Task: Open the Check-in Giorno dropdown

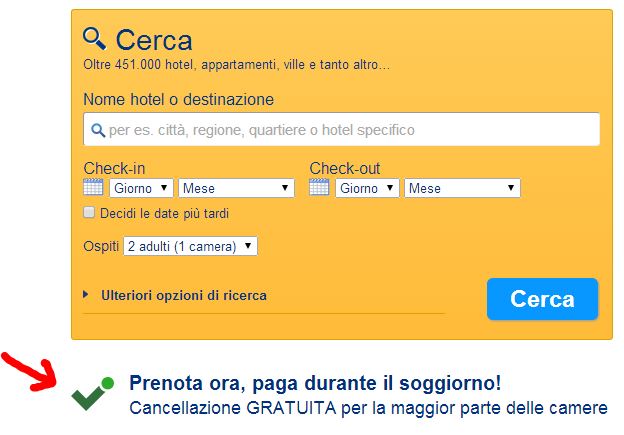Action: [141, 188]
